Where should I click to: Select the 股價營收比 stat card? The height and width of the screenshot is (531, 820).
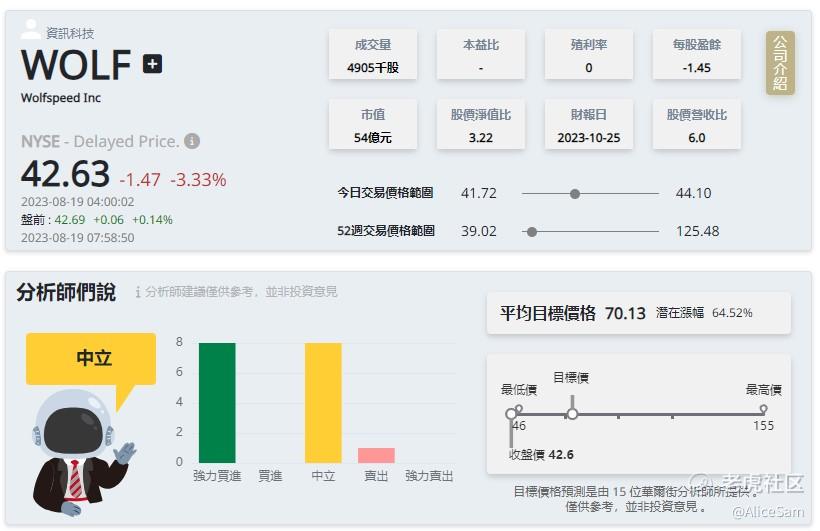point(697,125)
